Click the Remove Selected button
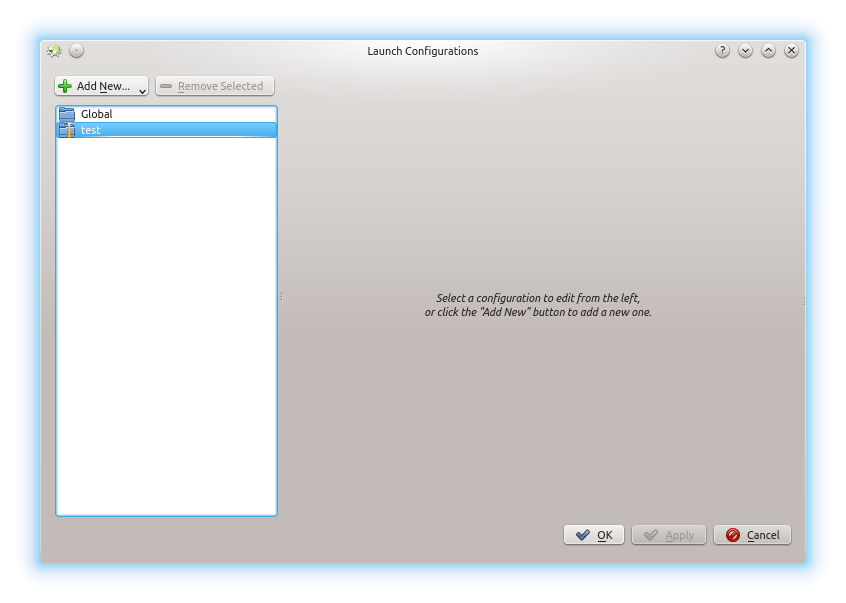Viewport: 846px width, 603px height. click(x=215, y=86)
